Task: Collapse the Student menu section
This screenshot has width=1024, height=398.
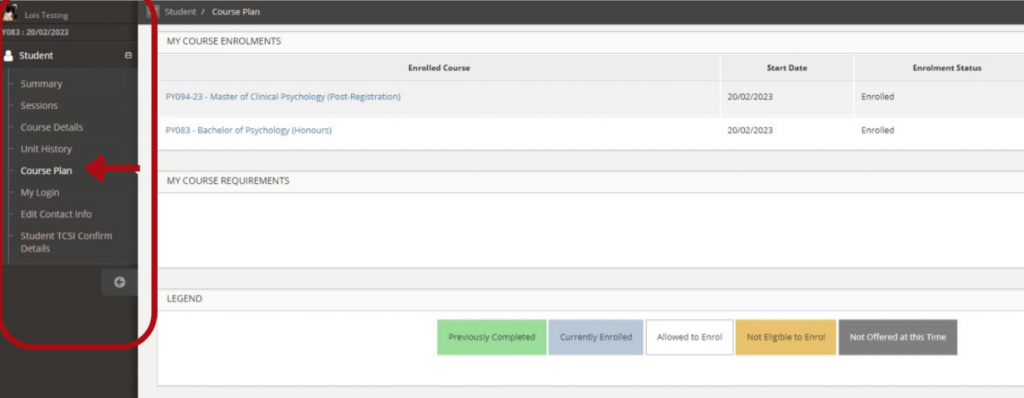Action: (x=128, y=56)
